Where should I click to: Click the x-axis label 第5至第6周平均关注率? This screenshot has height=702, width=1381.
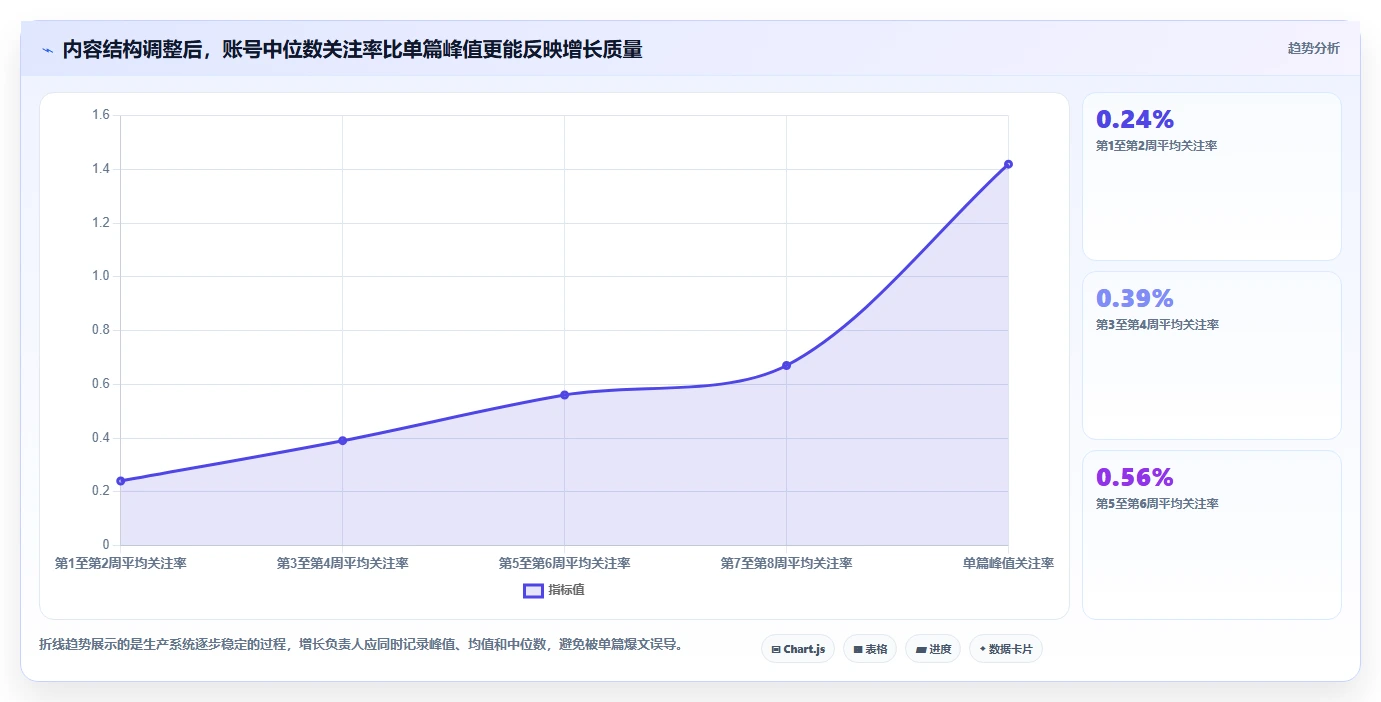(x=564, y=563)
